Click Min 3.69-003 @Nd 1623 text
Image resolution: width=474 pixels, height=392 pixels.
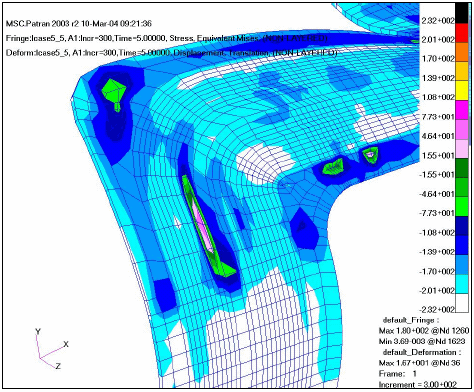(422, 341)
